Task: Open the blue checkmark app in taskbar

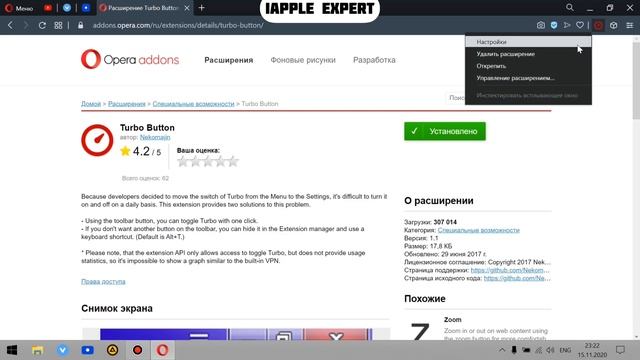Action: (62, 350)
